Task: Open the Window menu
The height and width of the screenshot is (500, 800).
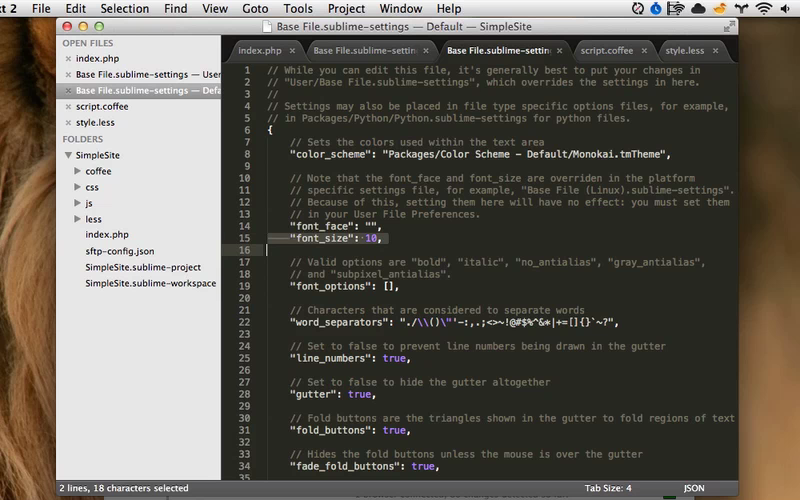Action: click(401, 9)
